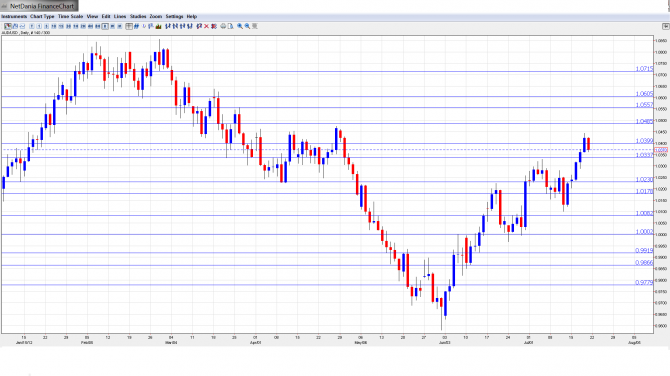670x376 pixels.
Task: Select the fourth blue line-drawing tool icon
Action: point(190,26)
